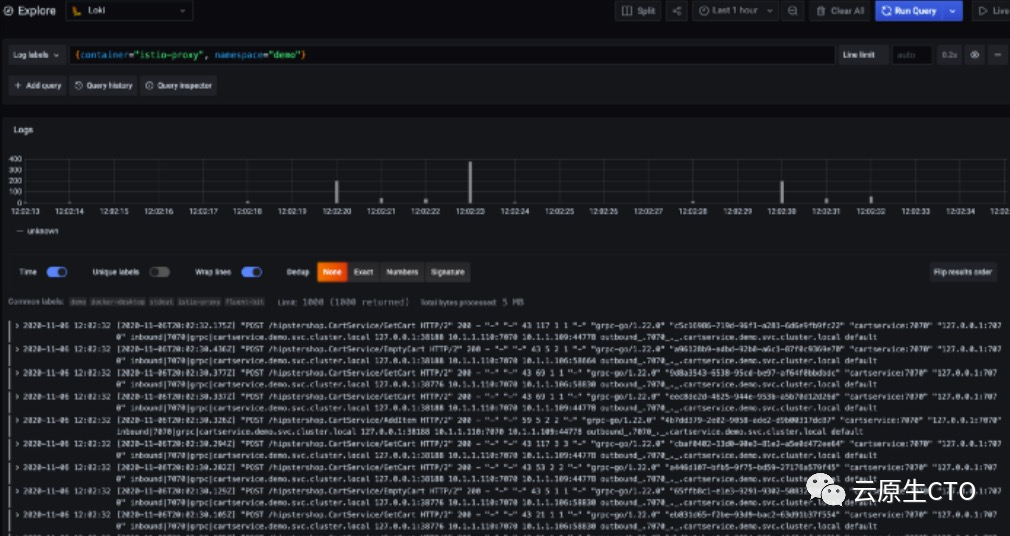Toggle query visibility eye icon
Image resolution: width=1010 pixels, height=536 pixels.
click(975, 55)
